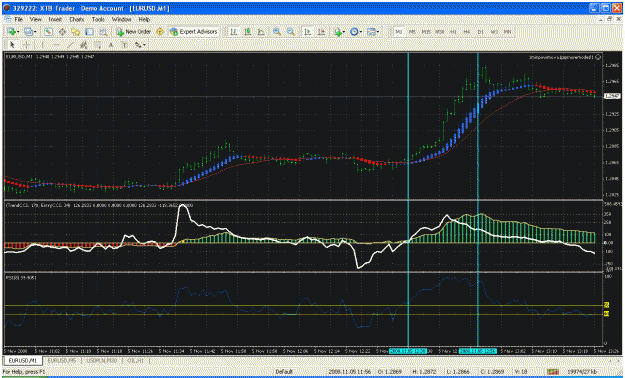
Task: Expand the New Chart dropdown arrow
Action: 17,32
